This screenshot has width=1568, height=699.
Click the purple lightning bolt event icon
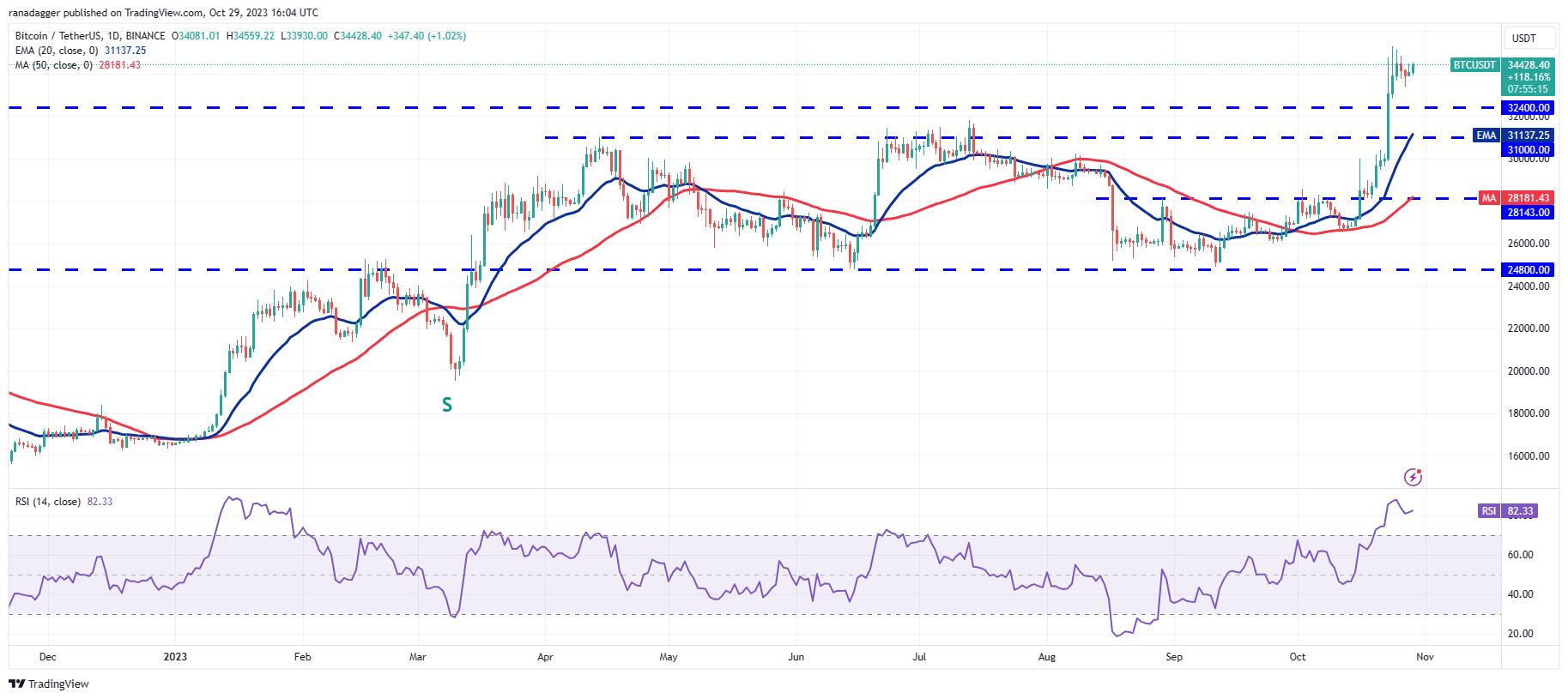[x=1412, y=477]
